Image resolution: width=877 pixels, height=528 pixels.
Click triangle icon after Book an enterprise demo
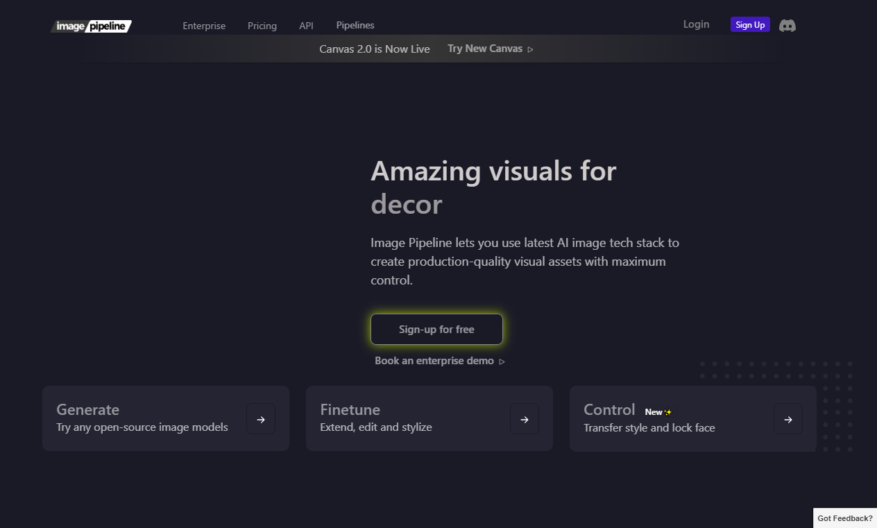click(x=502, y=361)
